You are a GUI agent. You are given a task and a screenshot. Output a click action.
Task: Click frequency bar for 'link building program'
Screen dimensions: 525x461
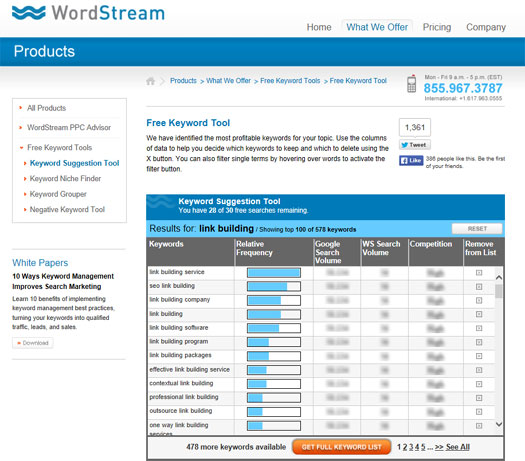tap(274, 342)
